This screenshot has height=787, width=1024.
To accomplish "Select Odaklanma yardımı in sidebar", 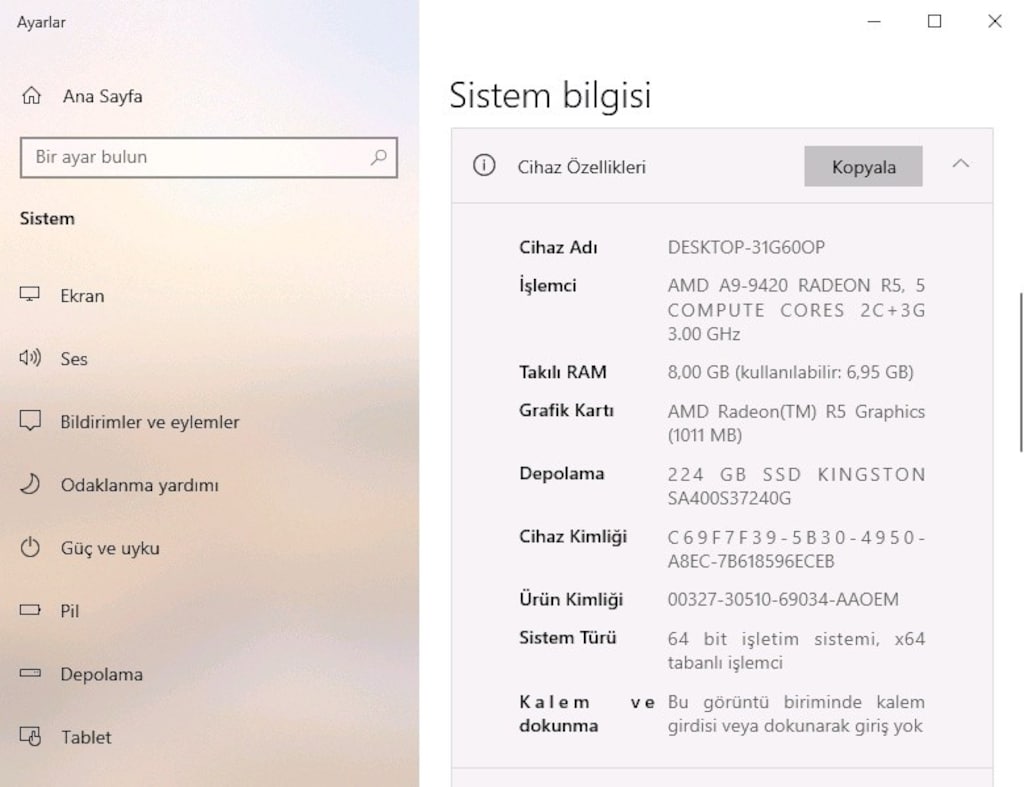I will click(140, 485).
